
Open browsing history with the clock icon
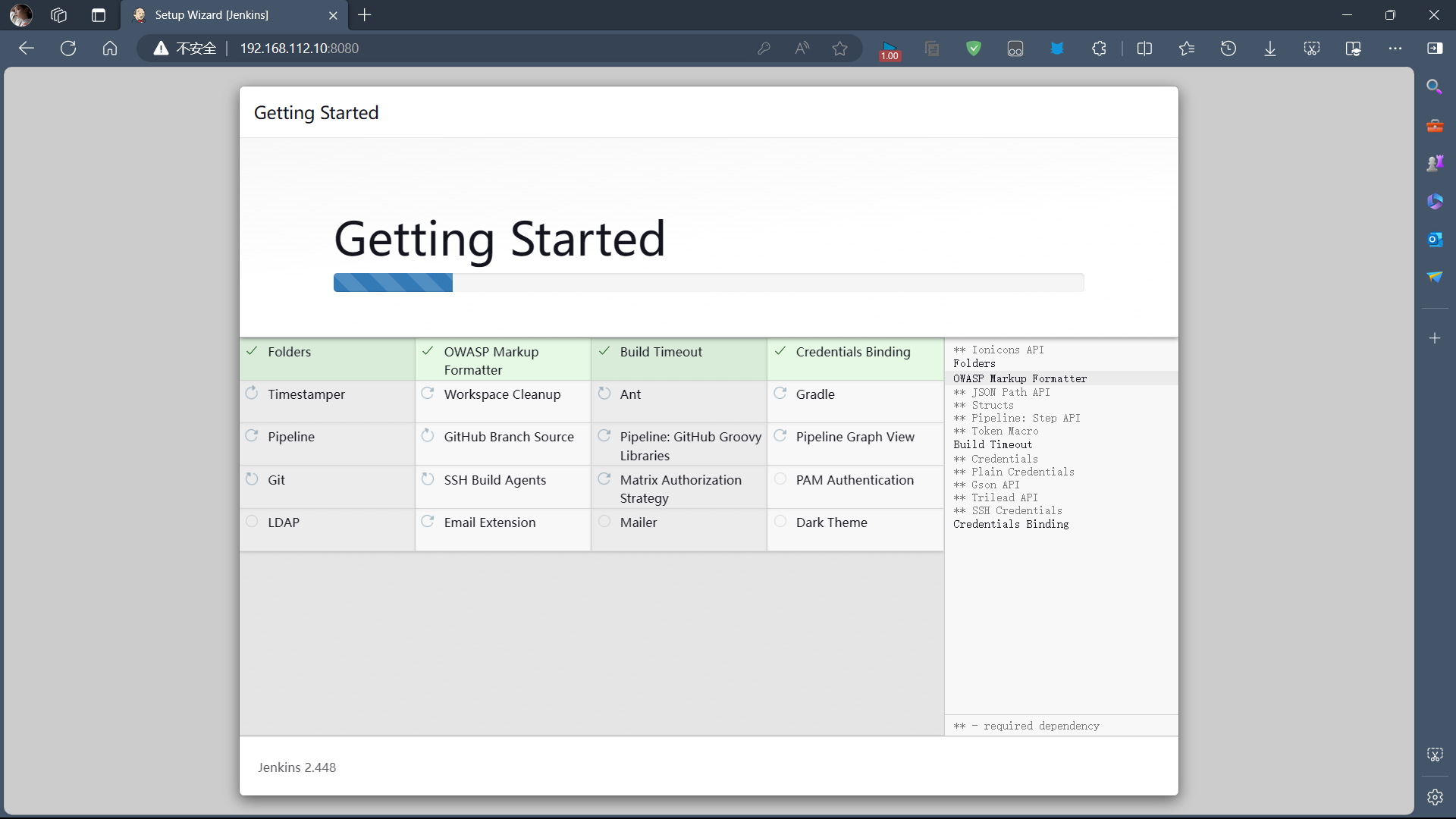pyautogui.click(x=1228, y=48)
